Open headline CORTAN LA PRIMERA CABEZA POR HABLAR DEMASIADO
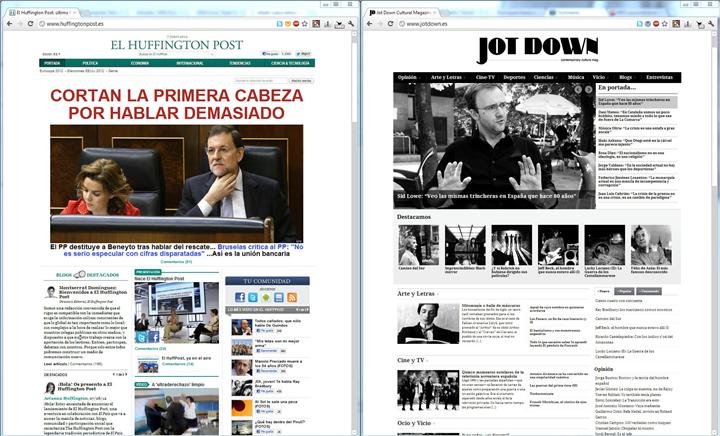Viewport: 720px width, 436px height. pyautogui.click(x=177, y=104)
